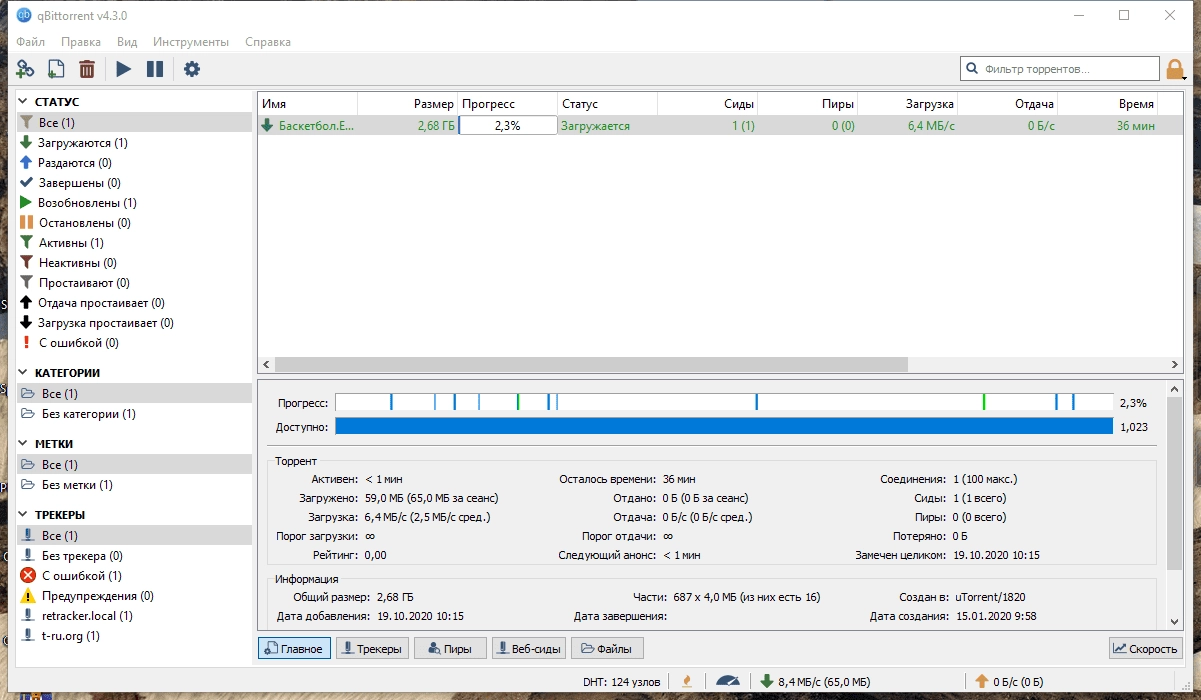The height and width of the screenshot is (700, 1201).
Task: Switch to the Главное tab
Action: pyautogui.click(x=294, y=649)
